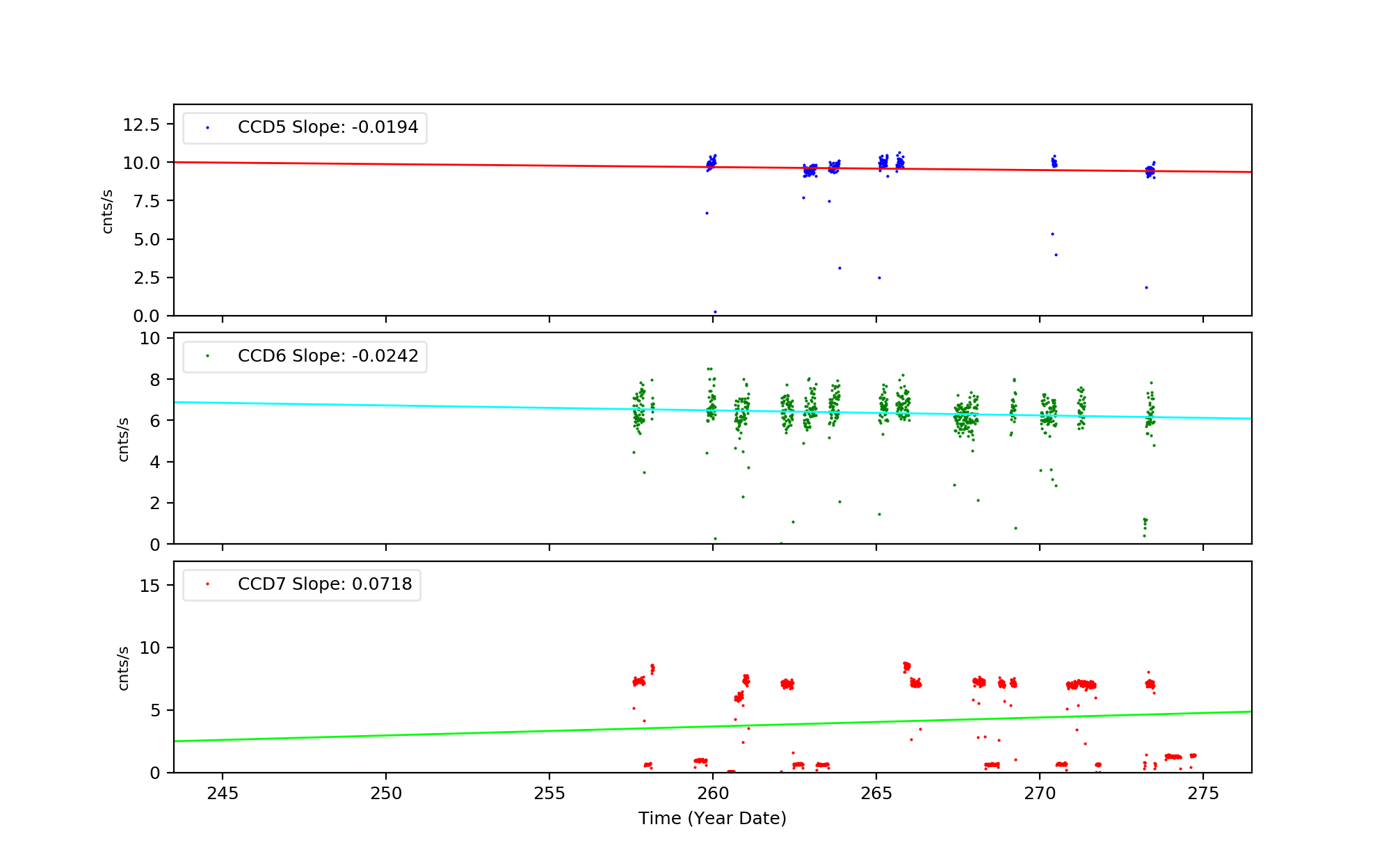Click the CCD6 Slope legend entry

pos(328,356)
